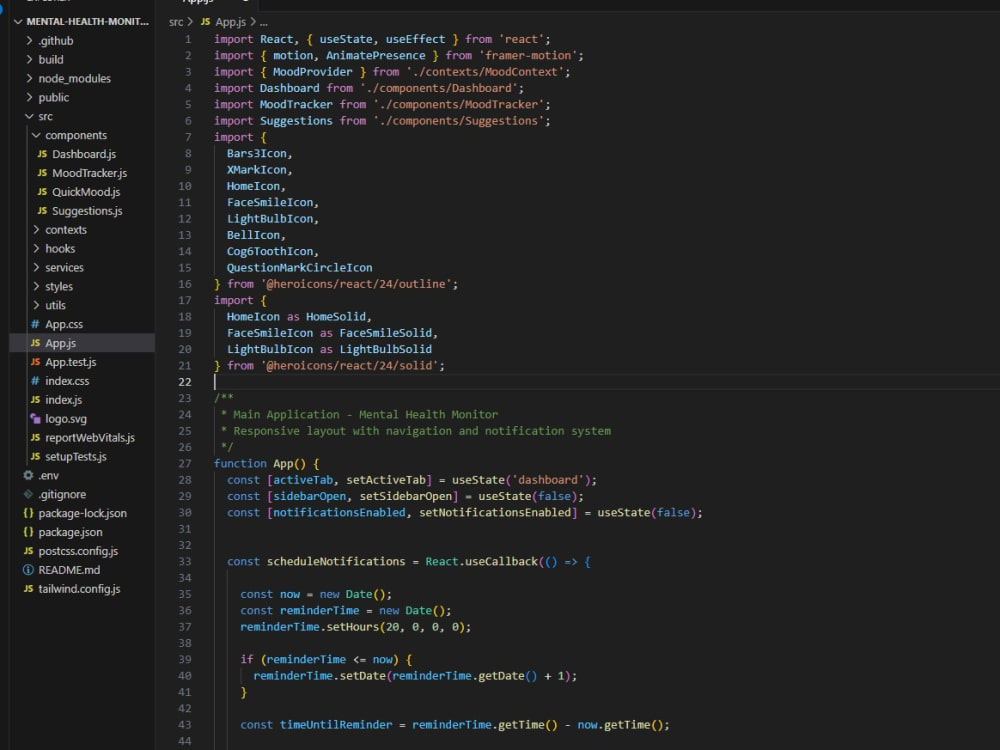Image resolution: width=1000 pixels, height=750 pixels.
Task: Open tailwind.config.js file
Action: point(79,589)
